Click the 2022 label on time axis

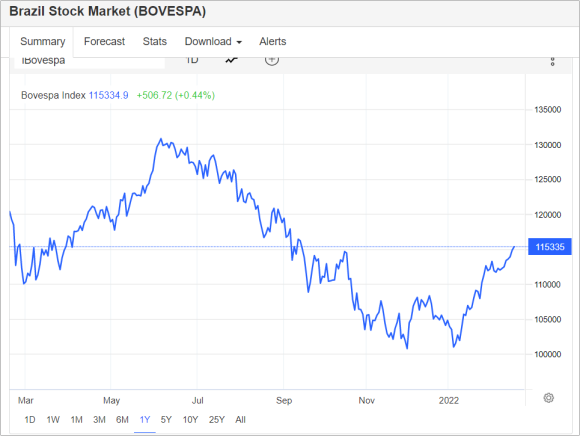point(449,400)
